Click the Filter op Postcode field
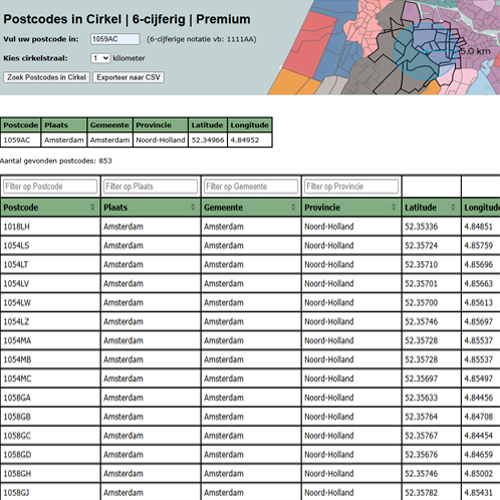 click(50, 186)
